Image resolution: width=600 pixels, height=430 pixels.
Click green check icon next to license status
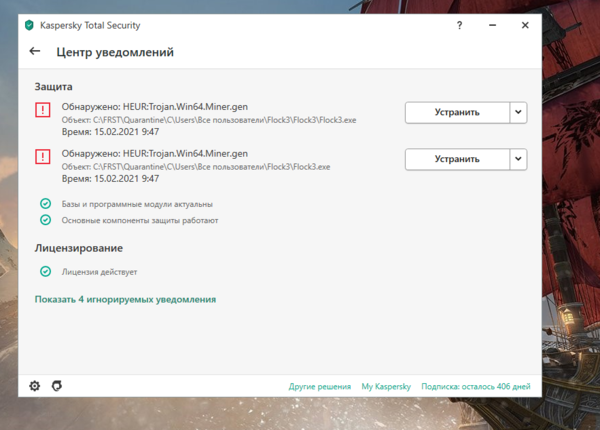click(x=46, y=272)
